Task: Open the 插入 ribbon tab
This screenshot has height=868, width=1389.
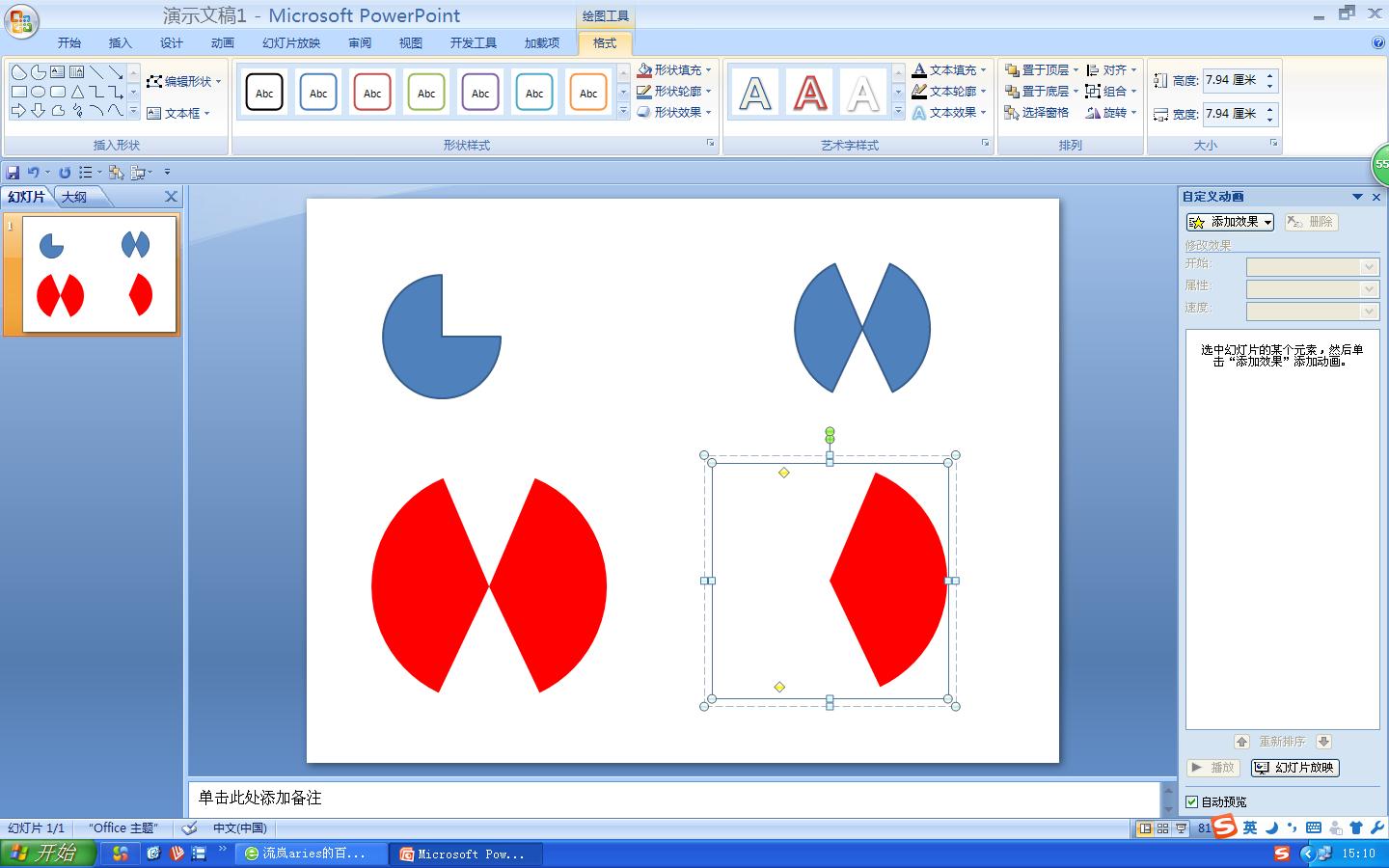Action: click(120, 42)
